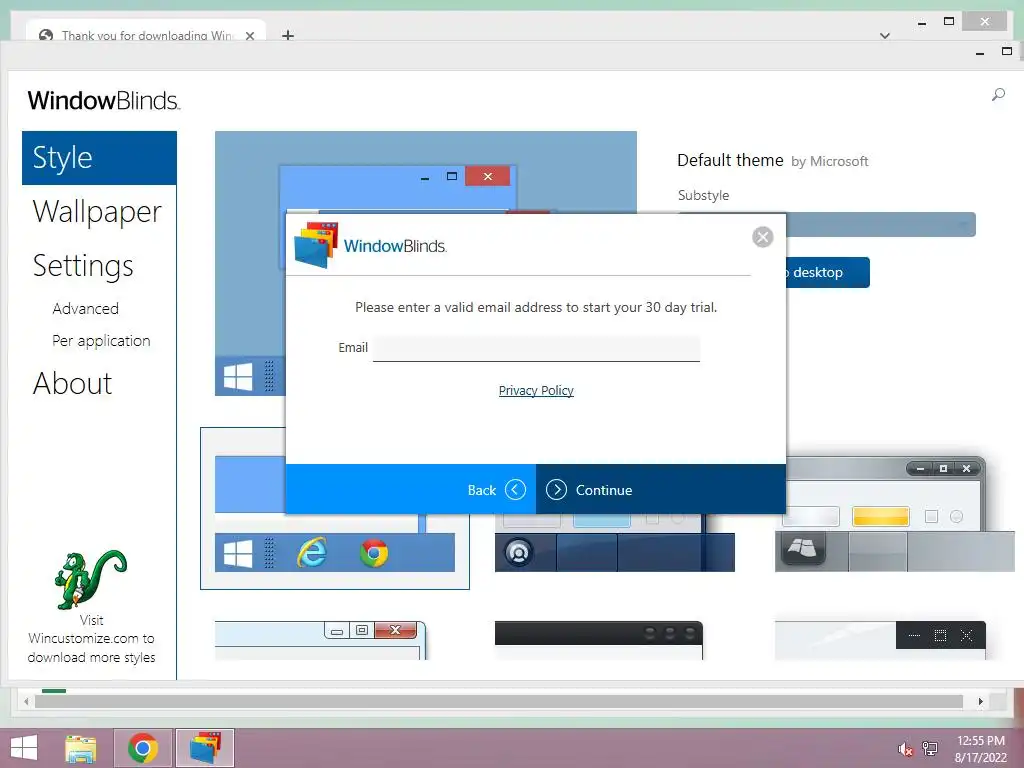Screen dimensions: 1024x768
Task: Click the Continue button in the dialog
Action: pyautogui.click(x=661, y=490)
